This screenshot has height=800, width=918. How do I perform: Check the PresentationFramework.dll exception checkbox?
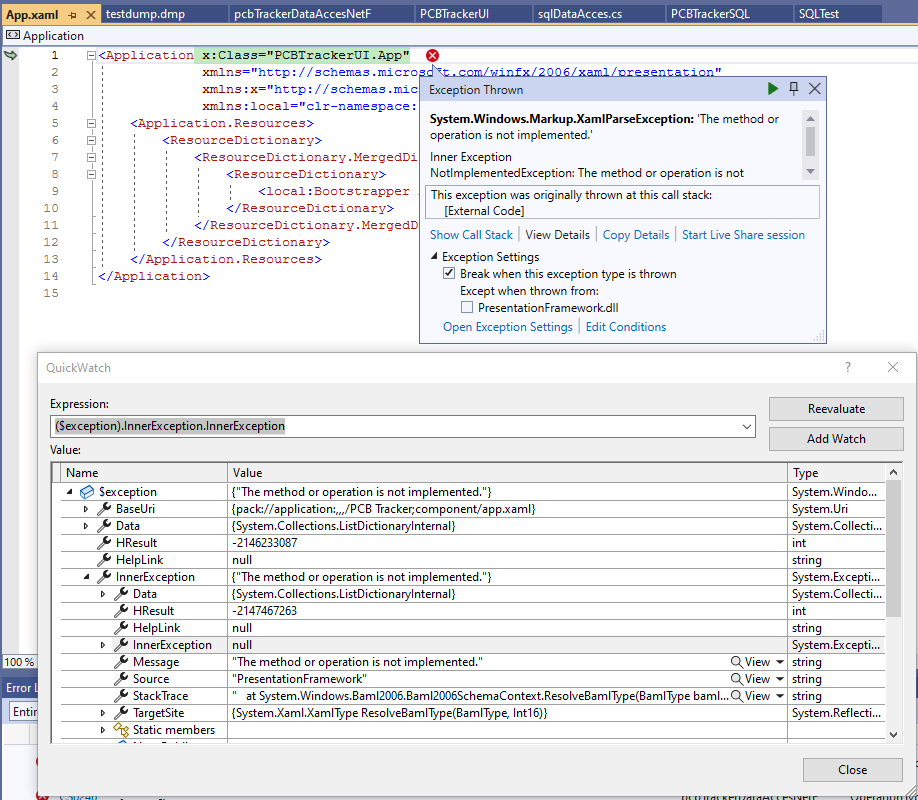tap(467, 308)
